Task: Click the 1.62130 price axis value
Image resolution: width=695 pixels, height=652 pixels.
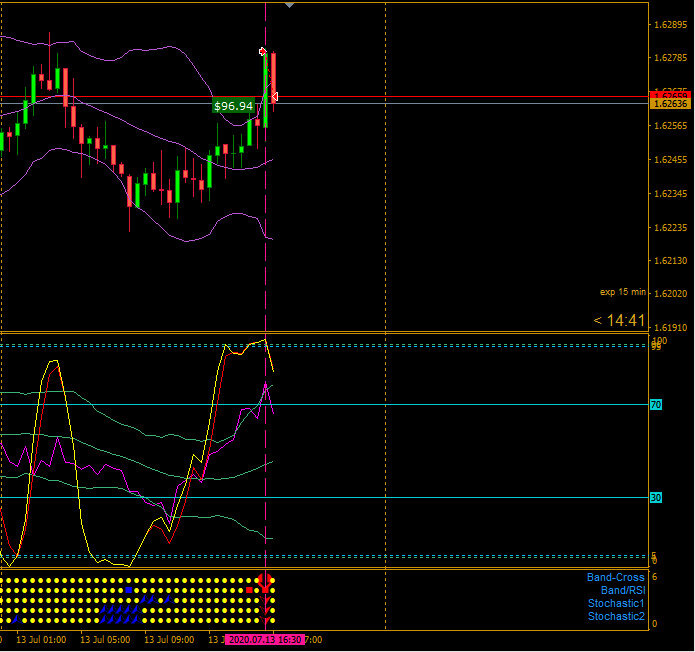Action: point(671,260)
